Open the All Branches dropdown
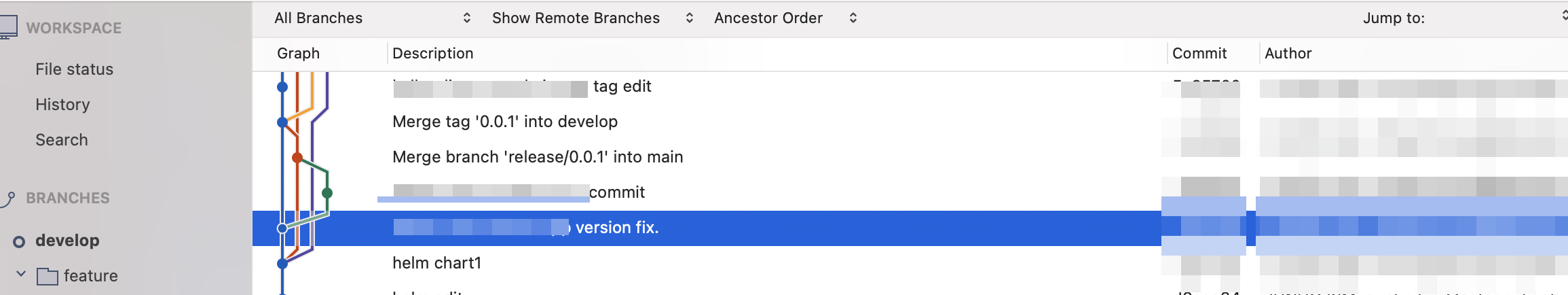The width and height of the screenshot is (1568, 295). [372, 18]
